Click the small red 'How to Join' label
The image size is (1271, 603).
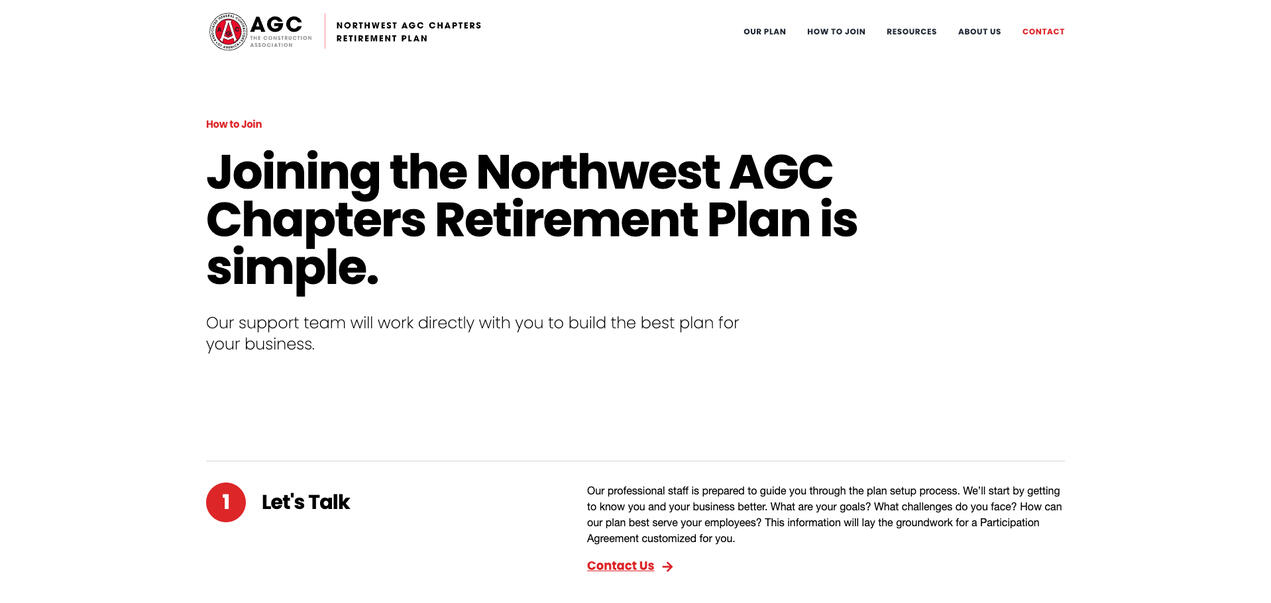click(234, 124)
